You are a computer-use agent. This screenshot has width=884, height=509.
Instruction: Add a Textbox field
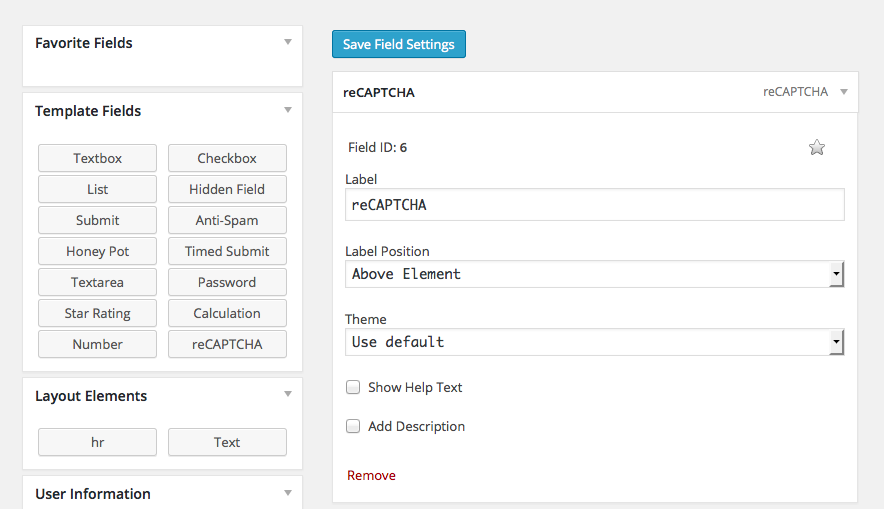click(x=97, y=158)
